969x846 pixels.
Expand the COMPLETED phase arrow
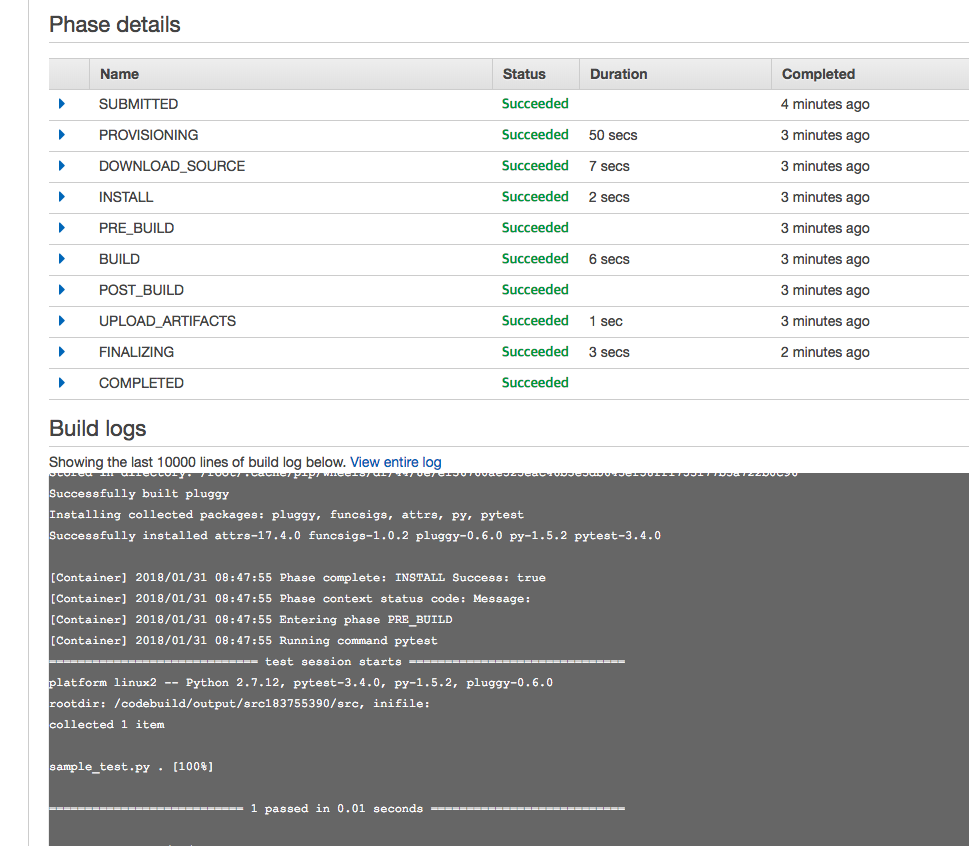tap(62, 383)
